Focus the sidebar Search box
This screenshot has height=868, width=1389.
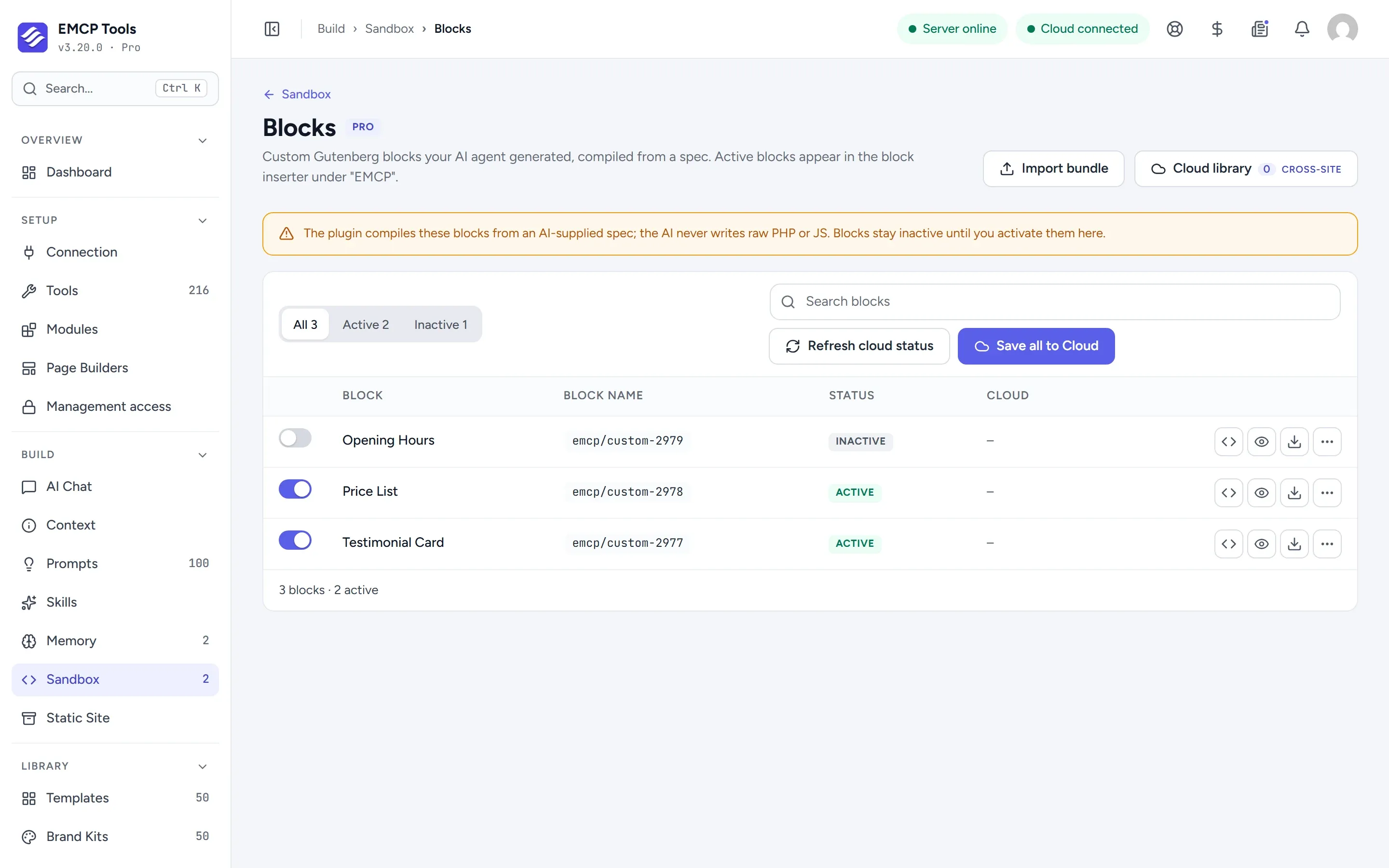click(x=115, y=88)
